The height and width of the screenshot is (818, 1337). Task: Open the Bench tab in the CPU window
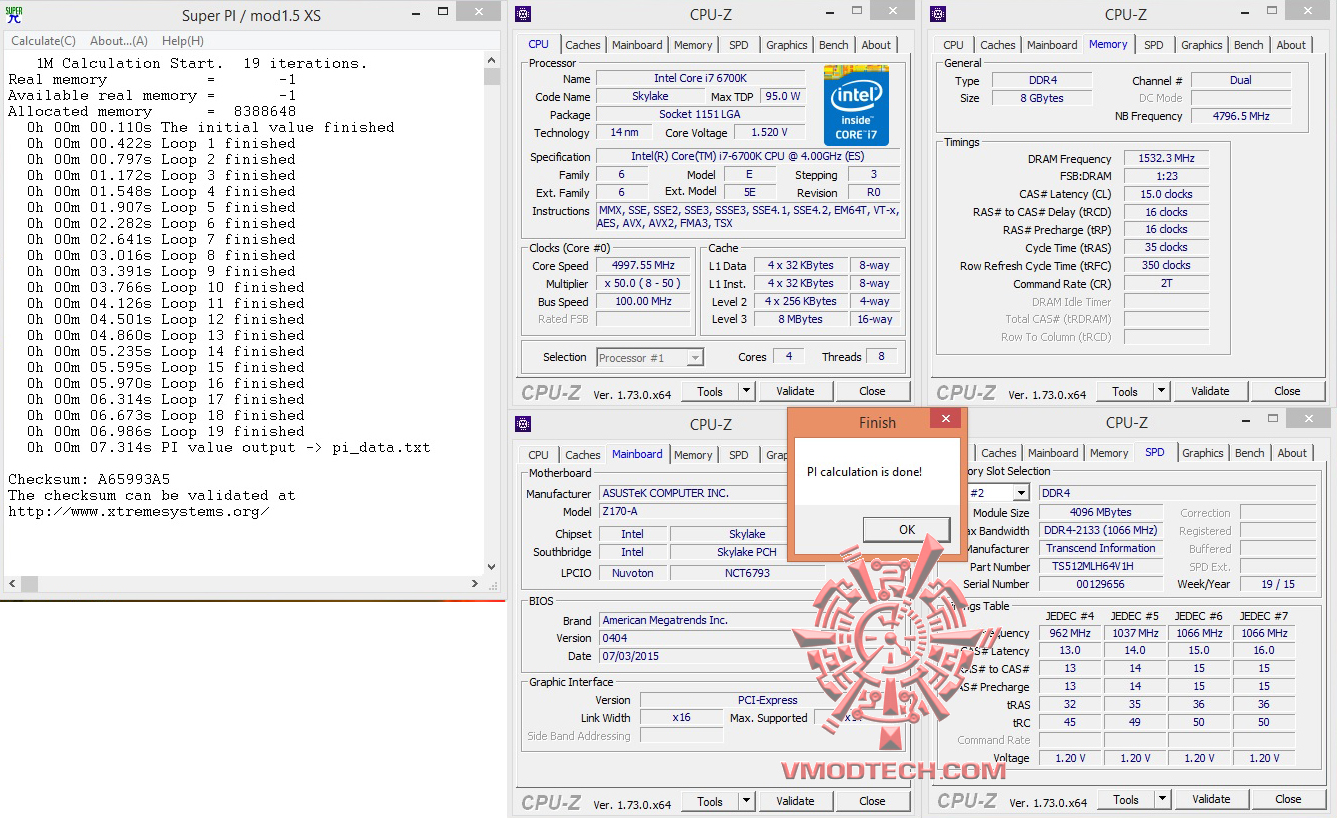[834, 45]
